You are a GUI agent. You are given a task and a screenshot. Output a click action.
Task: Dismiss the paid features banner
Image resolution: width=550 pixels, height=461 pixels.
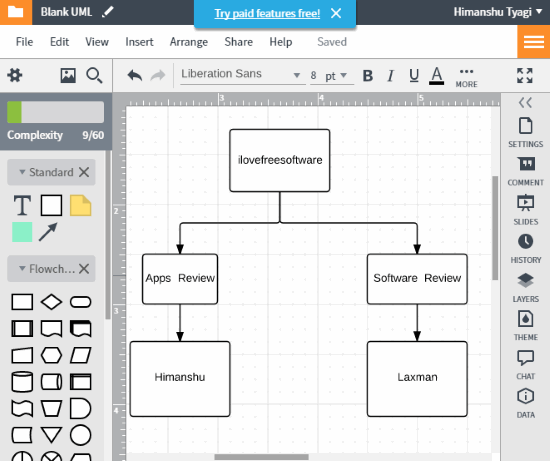[336, 13]
